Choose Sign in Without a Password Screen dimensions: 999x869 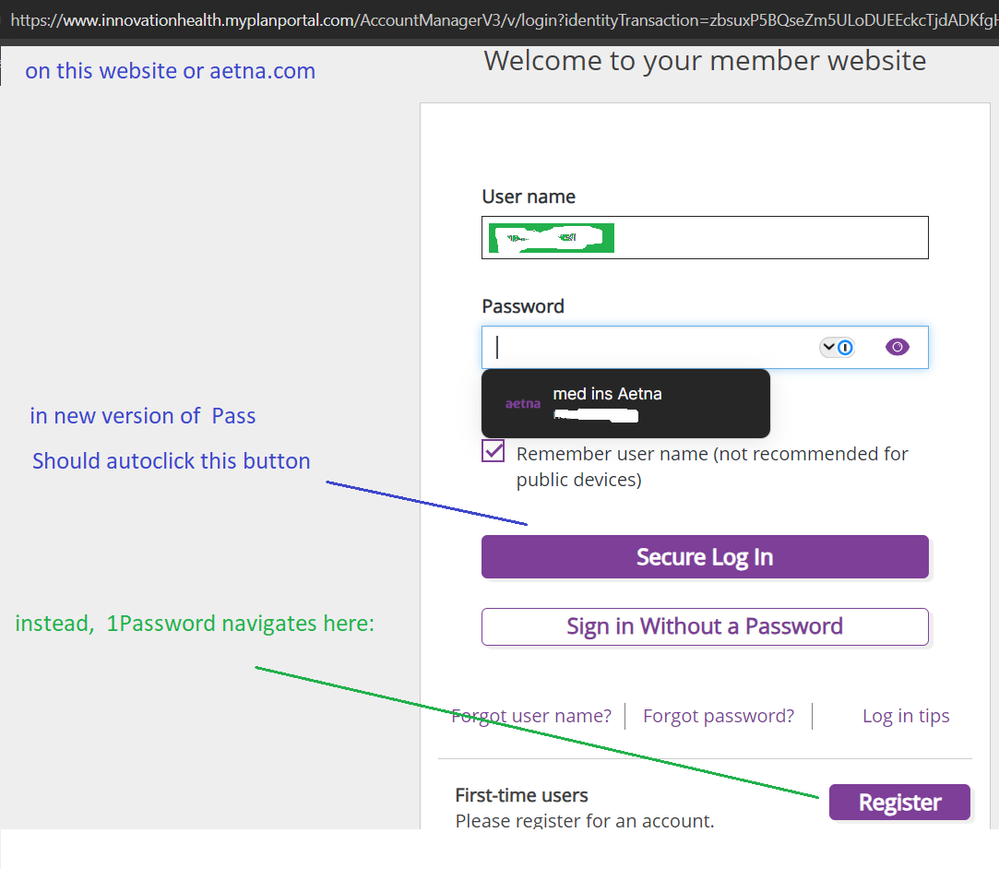pyautogui.click(x=704, y=627)
